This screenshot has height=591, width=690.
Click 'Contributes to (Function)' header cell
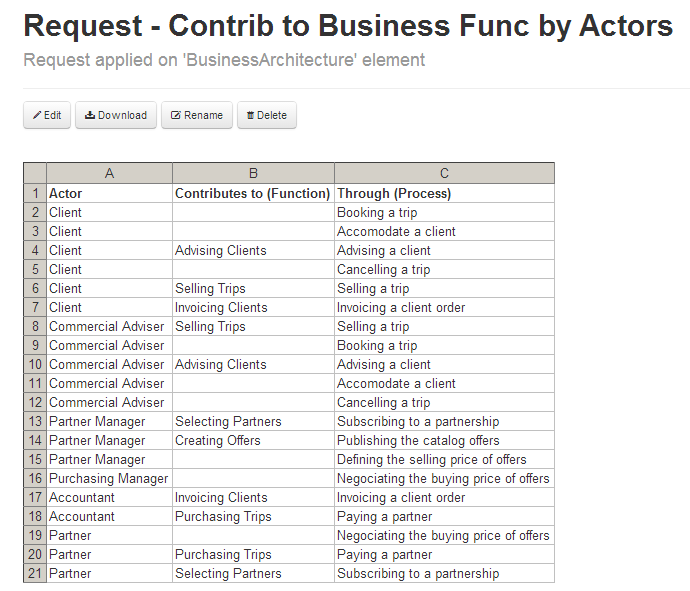253,193
